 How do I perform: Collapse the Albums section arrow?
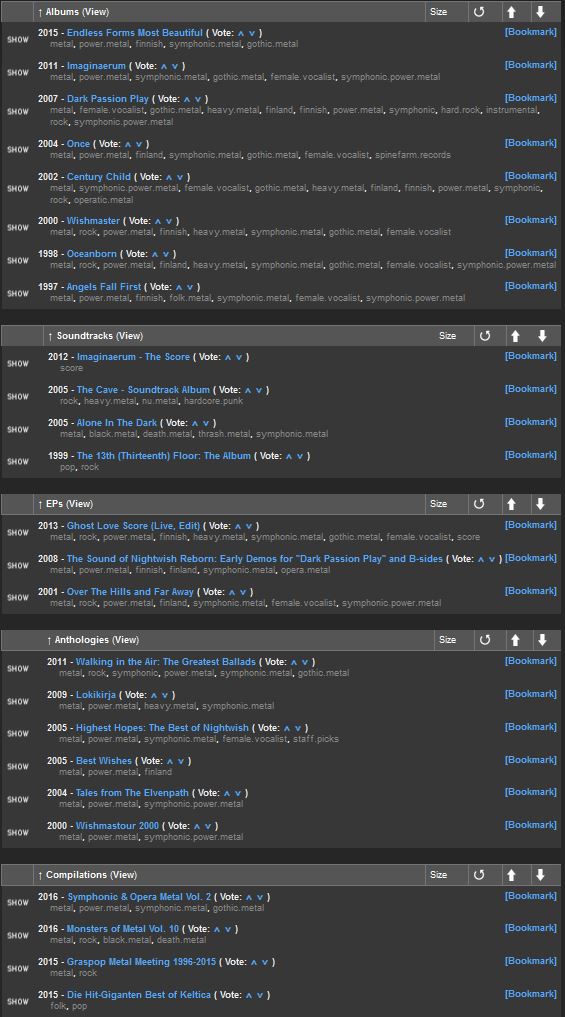click(x=40, y=12)
